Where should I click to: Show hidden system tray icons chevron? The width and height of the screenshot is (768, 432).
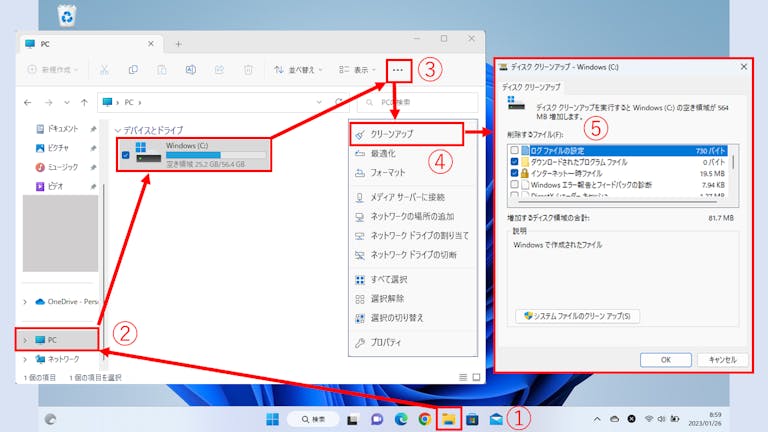(597, 419)
